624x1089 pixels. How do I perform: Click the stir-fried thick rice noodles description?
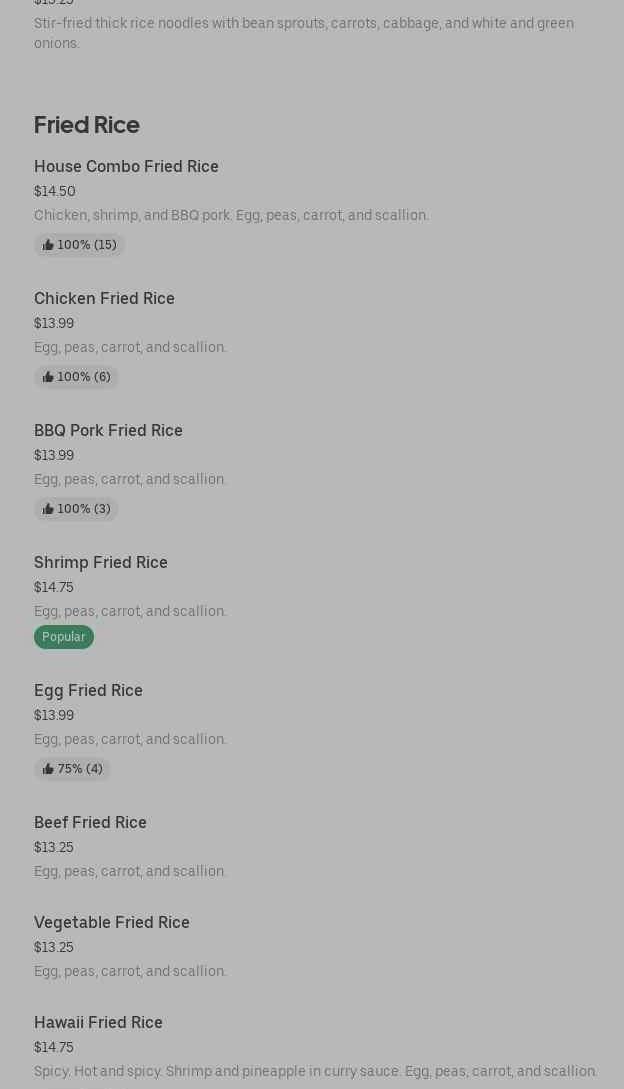(x=304, y=33)
